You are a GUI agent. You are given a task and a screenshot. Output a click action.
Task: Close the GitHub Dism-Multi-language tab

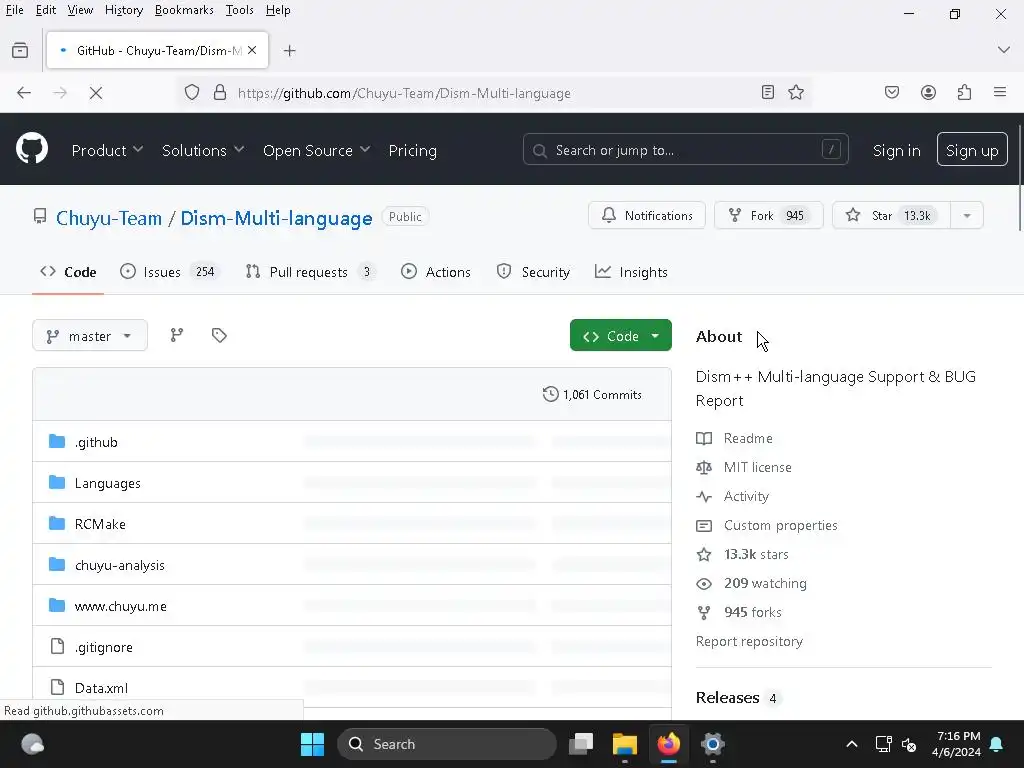click(x=252, y=50)
